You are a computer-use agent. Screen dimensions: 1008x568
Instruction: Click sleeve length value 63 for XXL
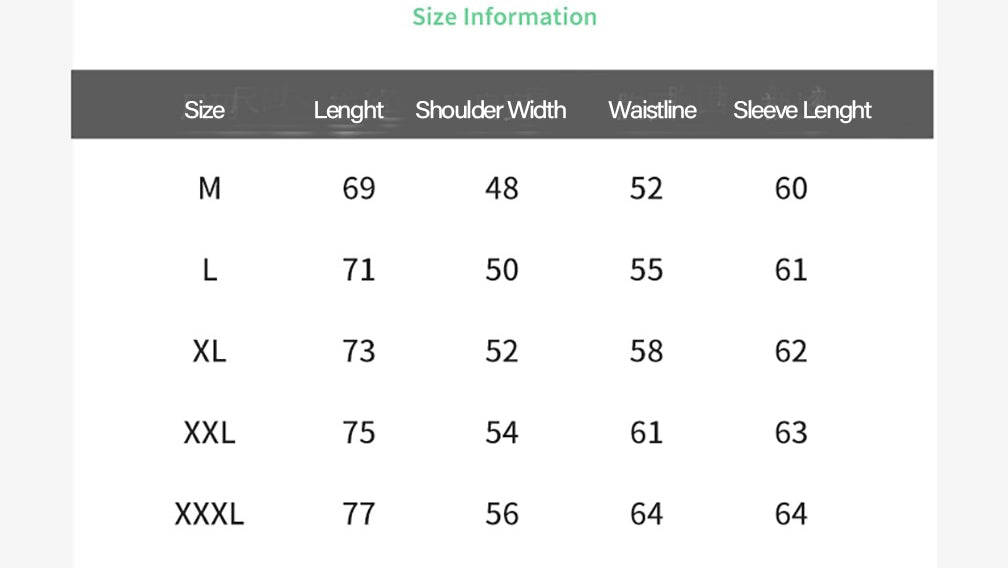click(x=790, y=432)
